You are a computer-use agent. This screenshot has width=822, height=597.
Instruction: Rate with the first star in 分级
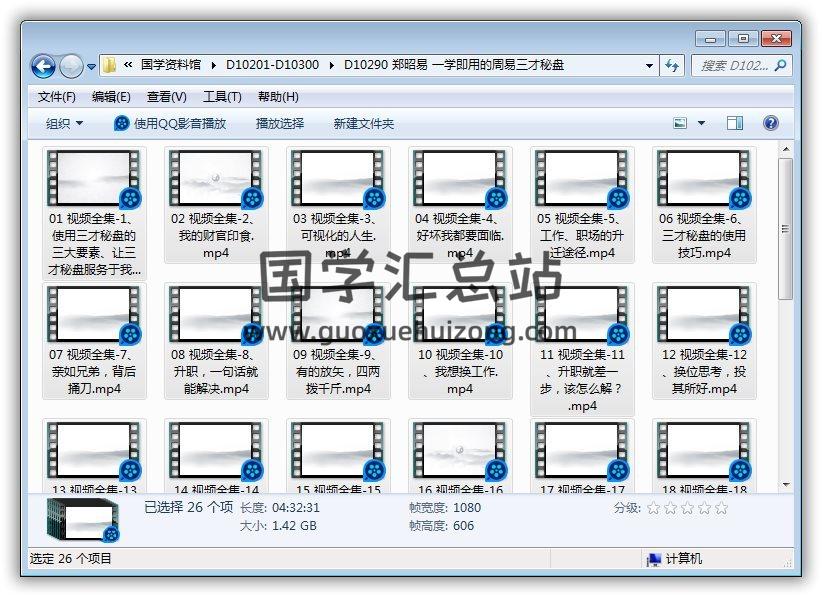pos(654,508)
